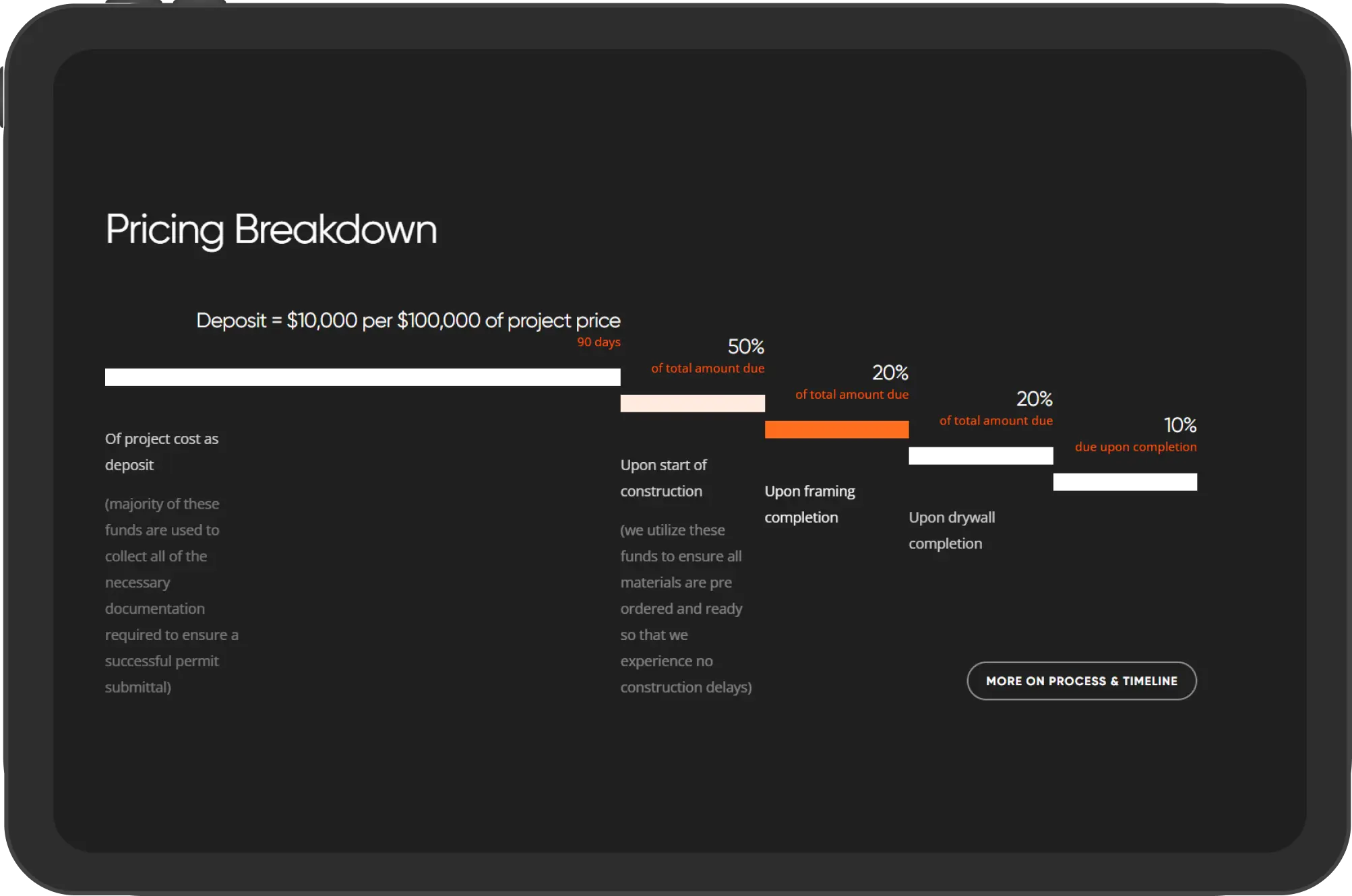The width and height of the screenshot is (1352, 896).
Task: Click the light pink 50% bar
Action: point(692,403)
